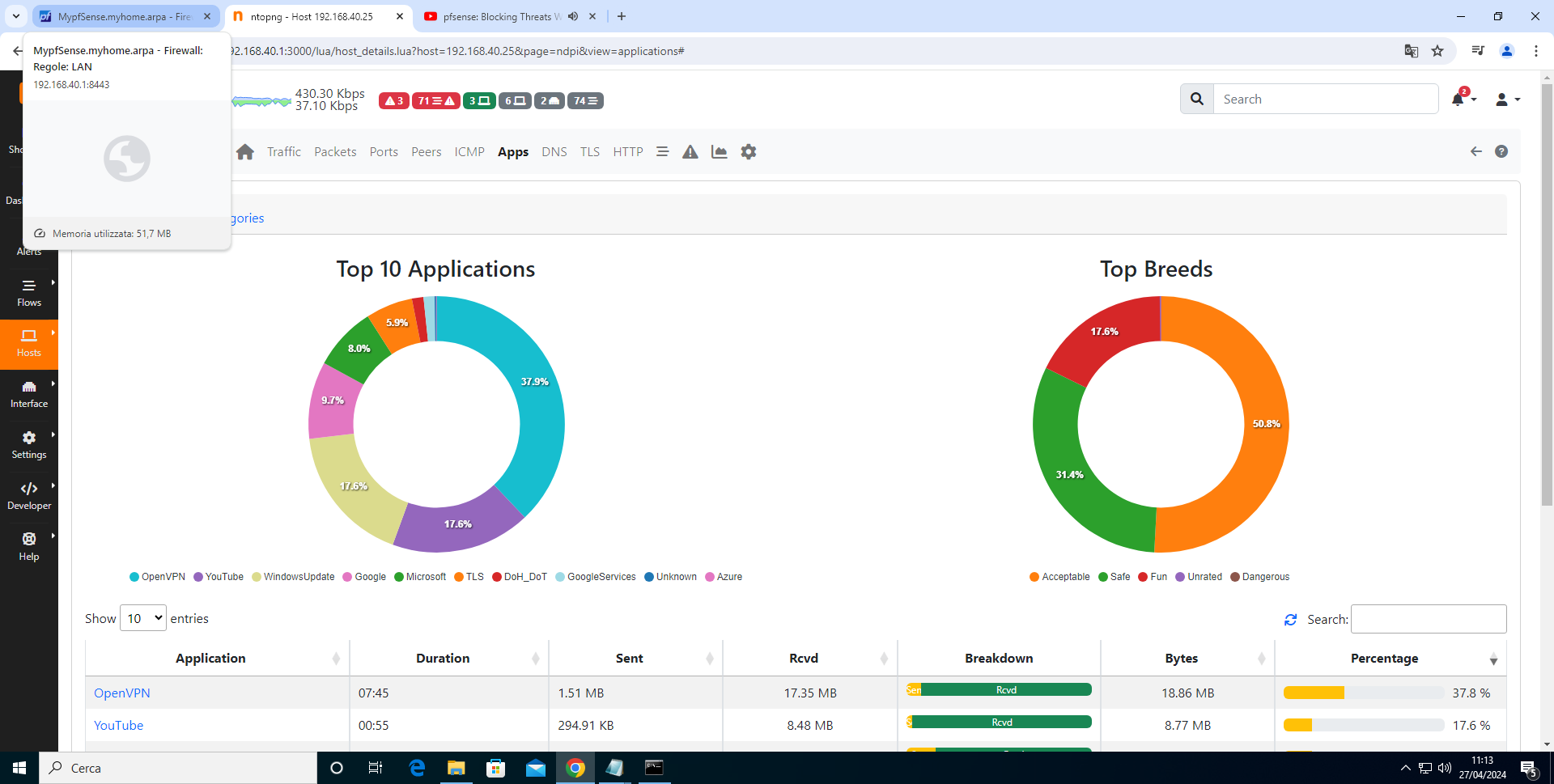Sort by the Bytes column
This screenshot has height=784, width=1554.
coord(1187,659)
